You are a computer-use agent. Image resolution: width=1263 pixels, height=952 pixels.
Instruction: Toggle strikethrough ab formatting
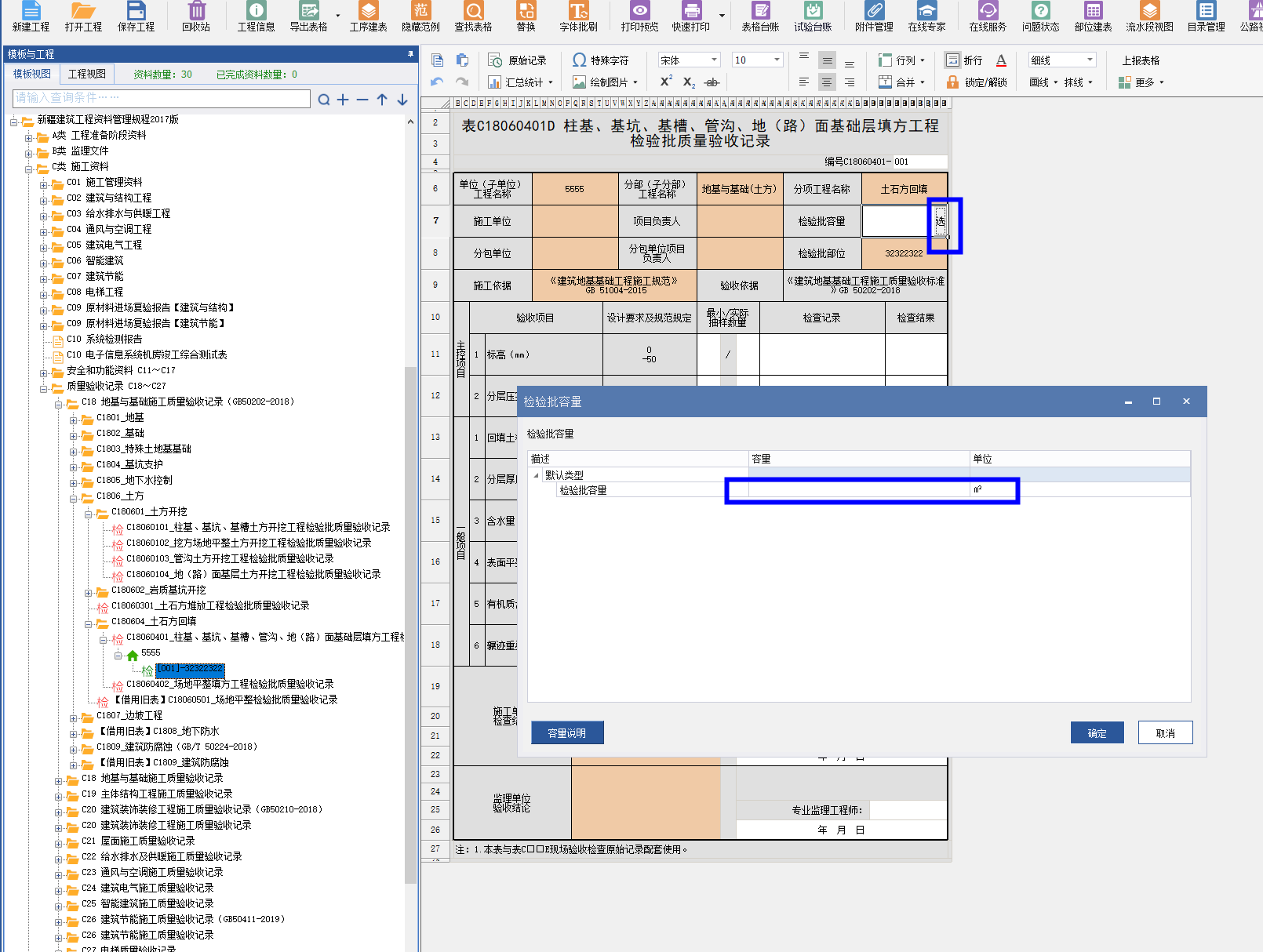pos(712,82)
